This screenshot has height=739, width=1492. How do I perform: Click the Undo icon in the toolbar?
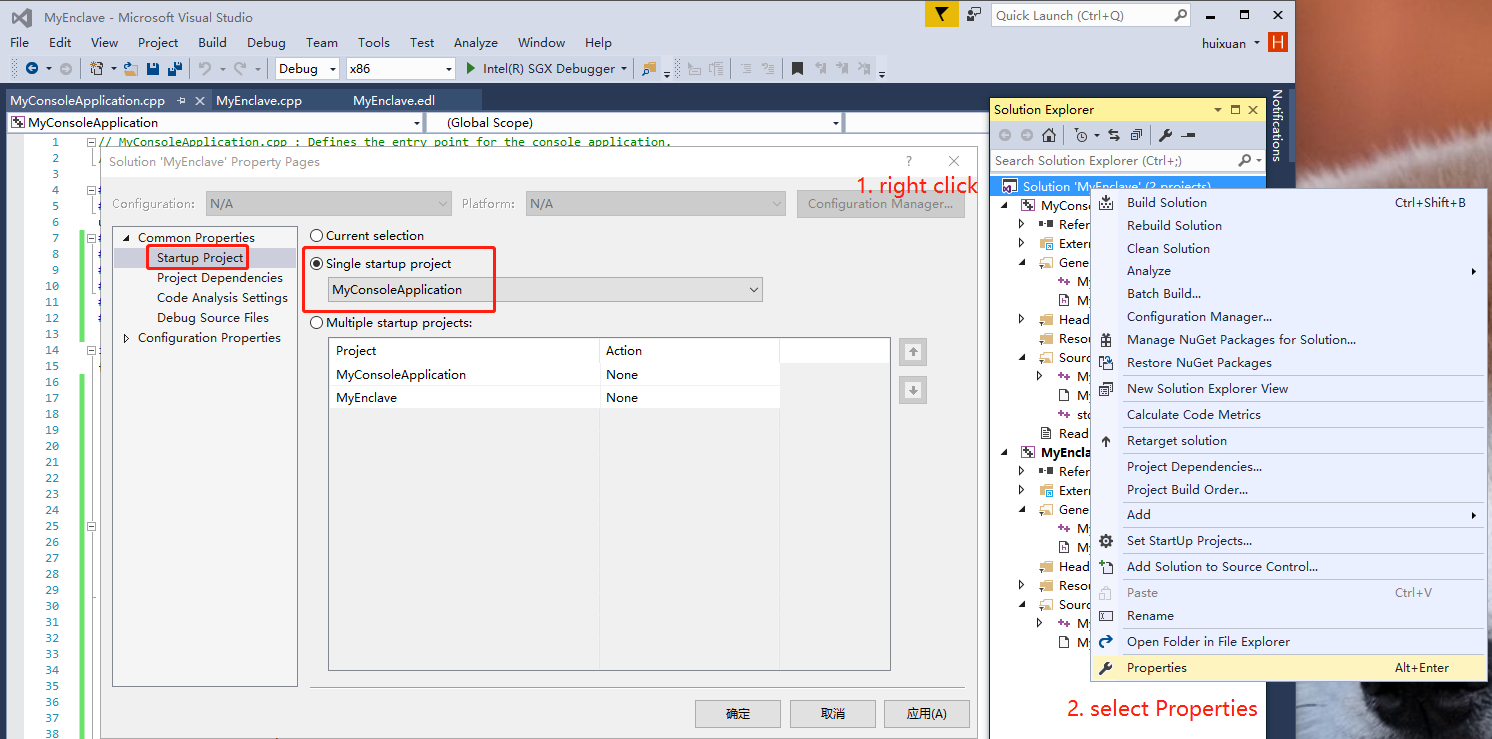tap(205, 68)
